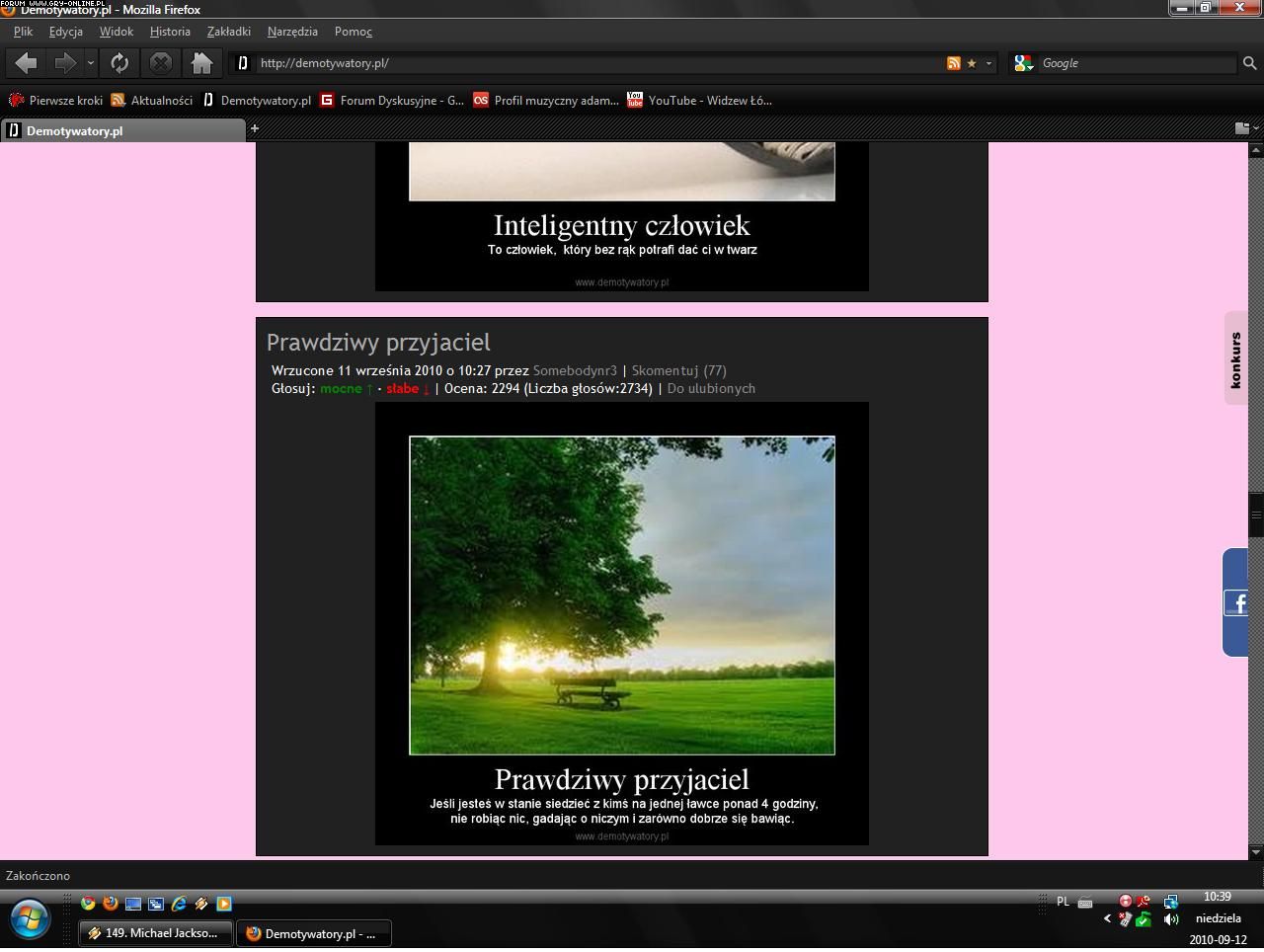Image resolution: width=1264 pixels, height=952 pixels.
Task: Click the Switch between windows icon
Action: click(x=156, y=904)
